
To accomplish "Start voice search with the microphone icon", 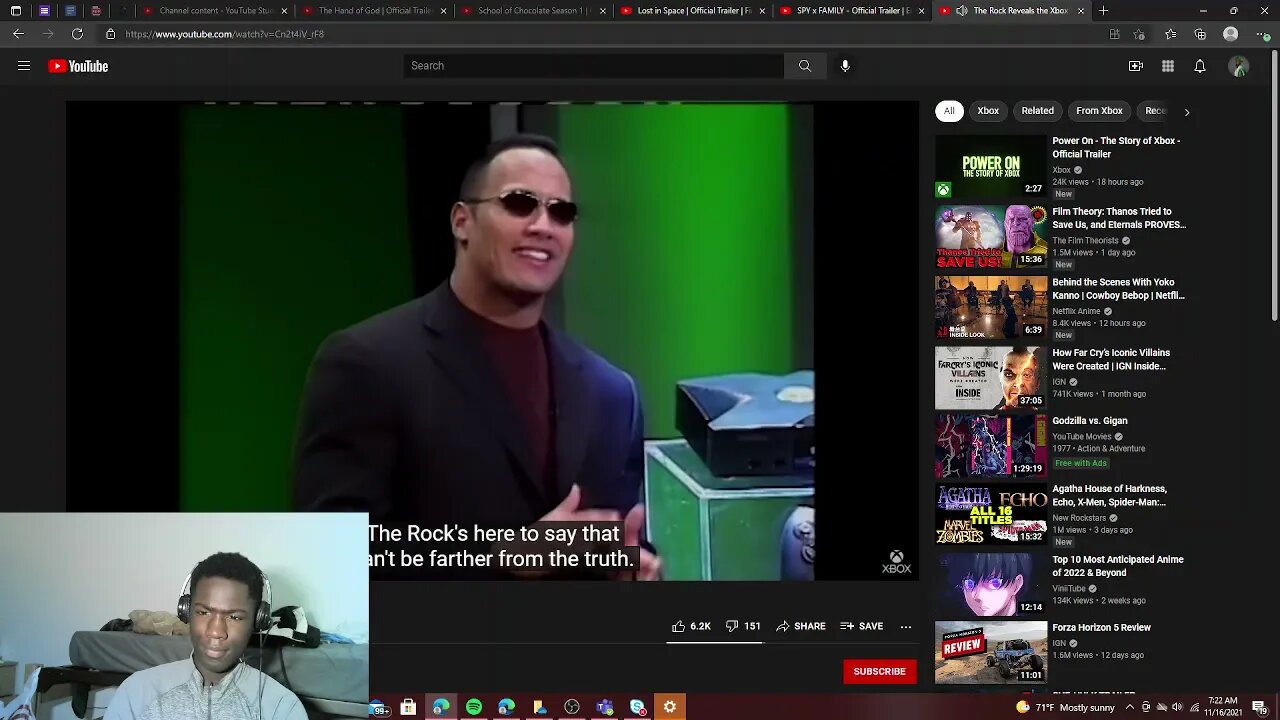I will point(845,66).
